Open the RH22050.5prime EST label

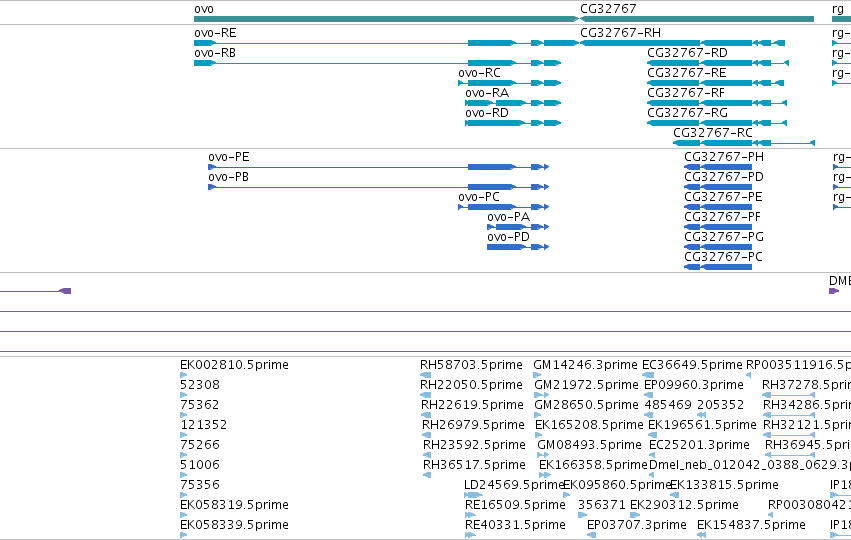tap(471, 385)
